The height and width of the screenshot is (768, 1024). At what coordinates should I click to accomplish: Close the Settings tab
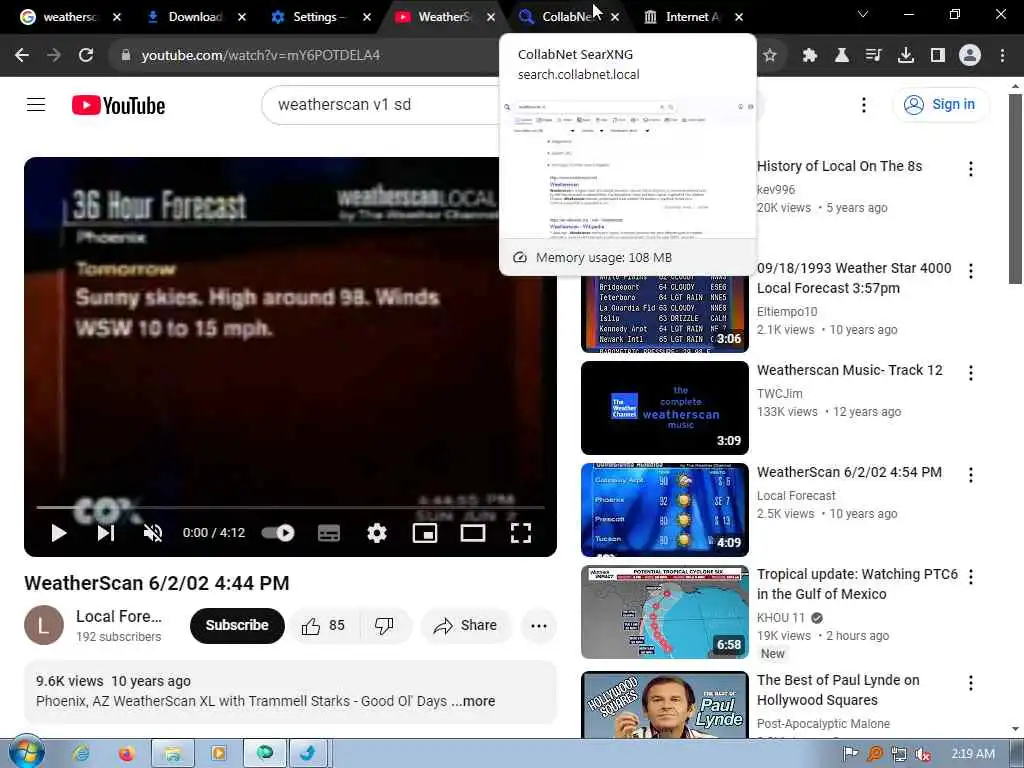(367, 17)
